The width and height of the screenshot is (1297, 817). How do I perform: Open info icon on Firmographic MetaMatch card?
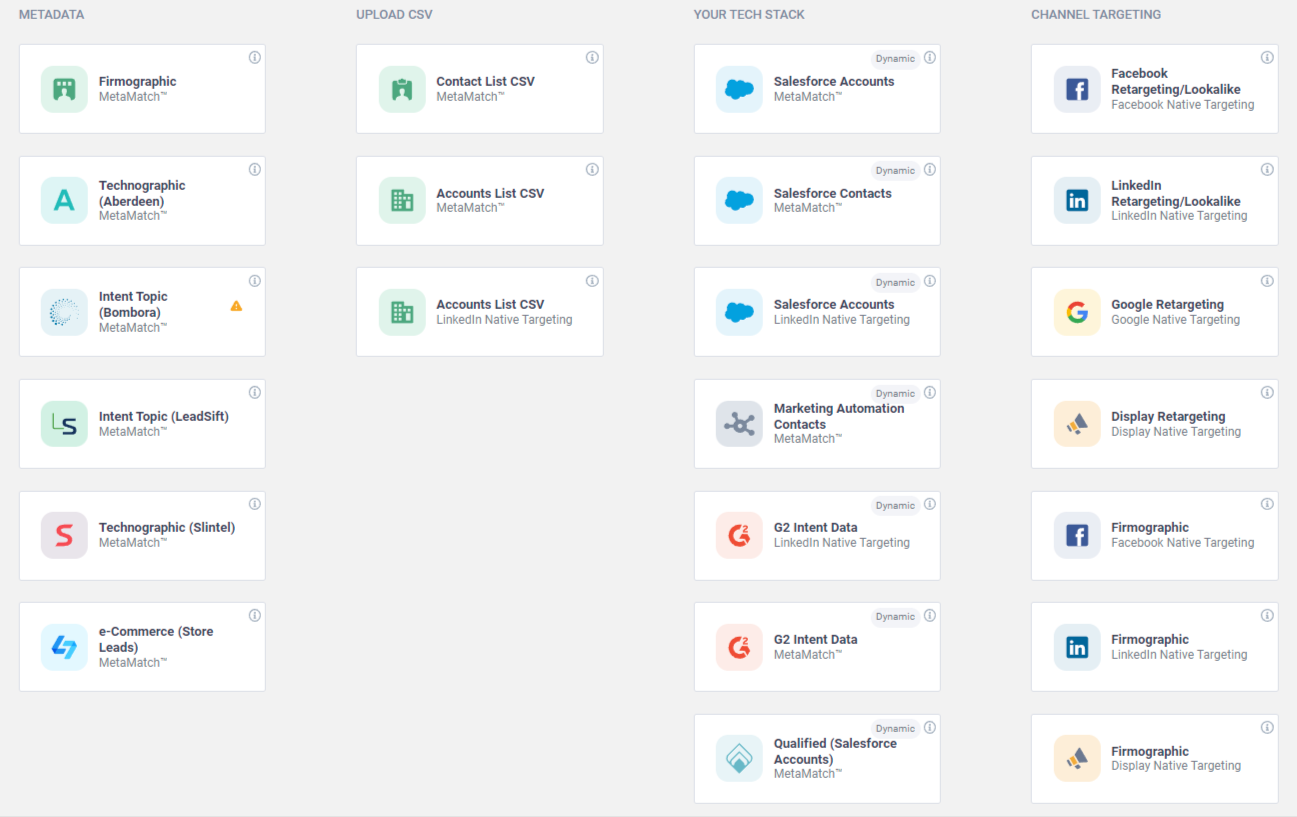pos(255,58)
